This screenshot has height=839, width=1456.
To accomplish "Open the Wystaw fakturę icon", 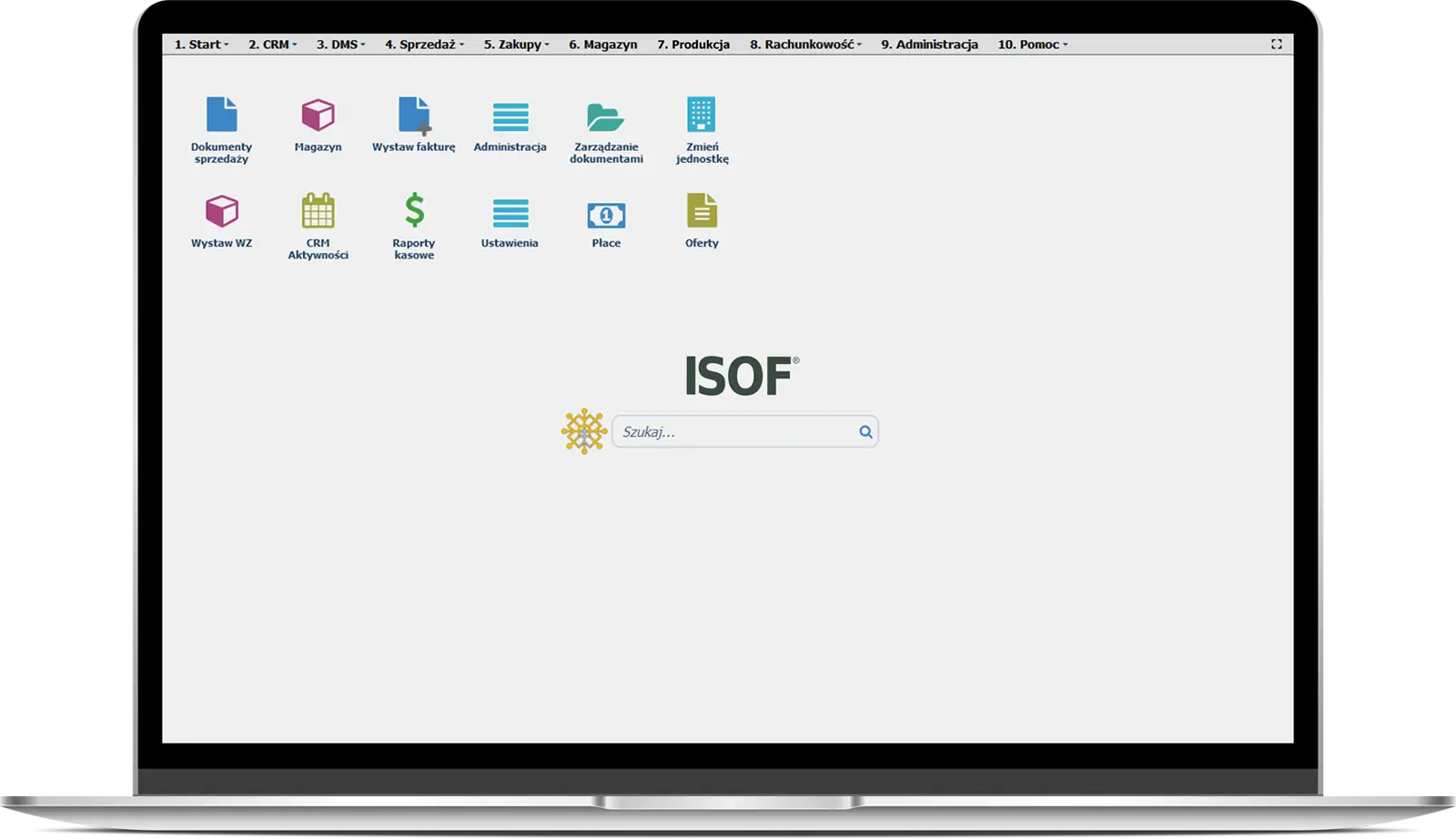I will 414,116.
